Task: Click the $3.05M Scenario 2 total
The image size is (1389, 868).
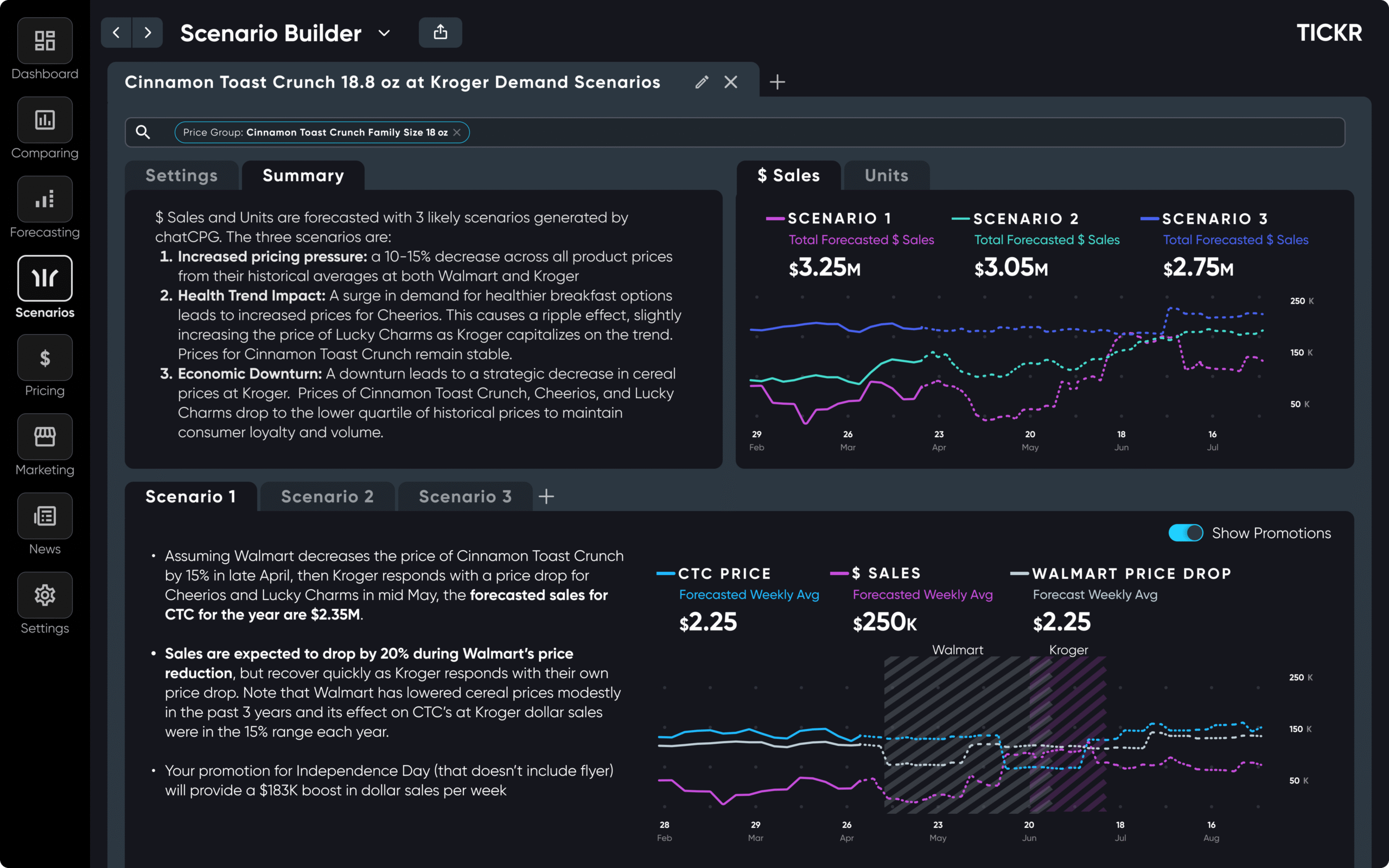Action: [1011, 267]
